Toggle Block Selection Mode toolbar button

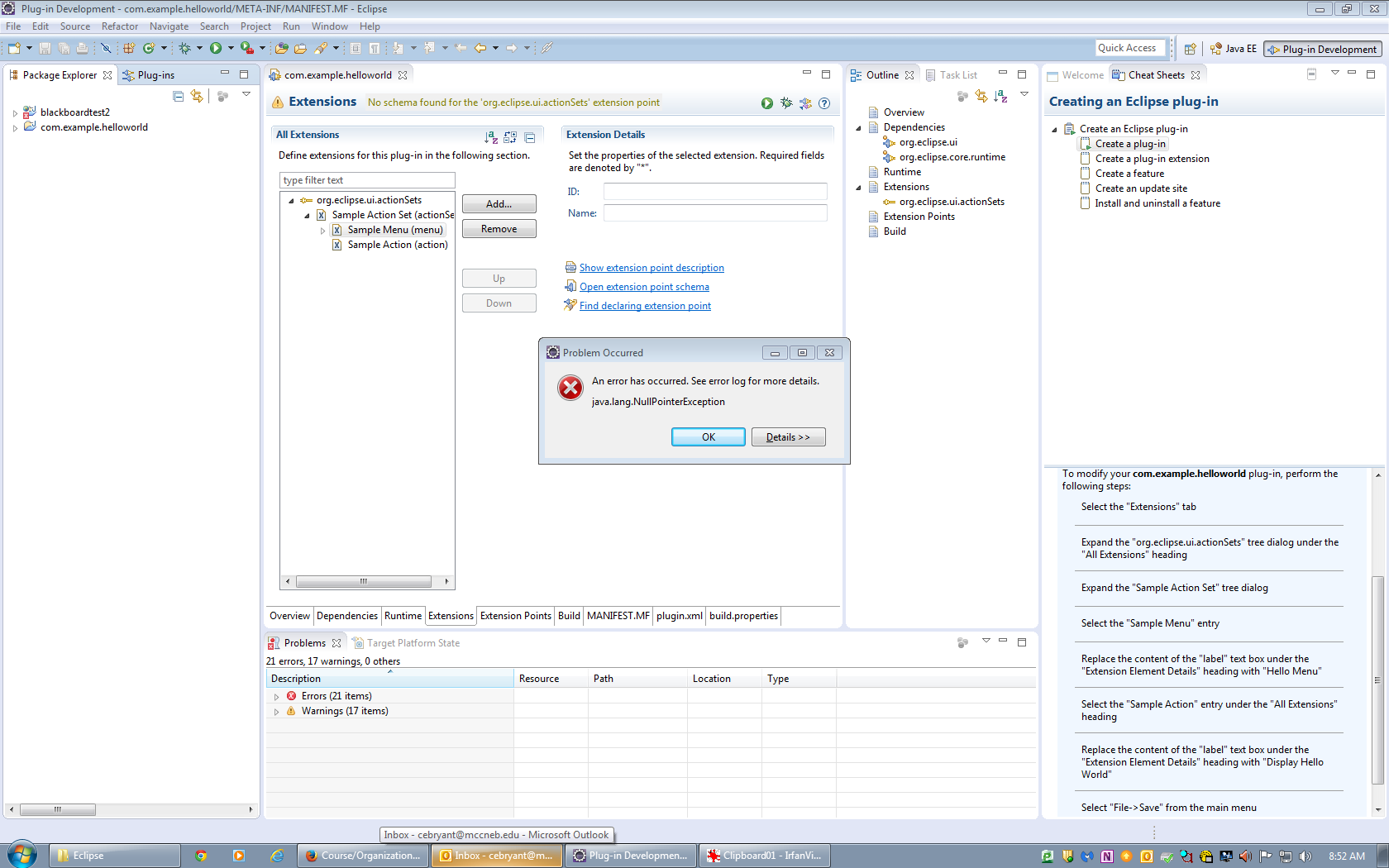[x=356, y=48]
